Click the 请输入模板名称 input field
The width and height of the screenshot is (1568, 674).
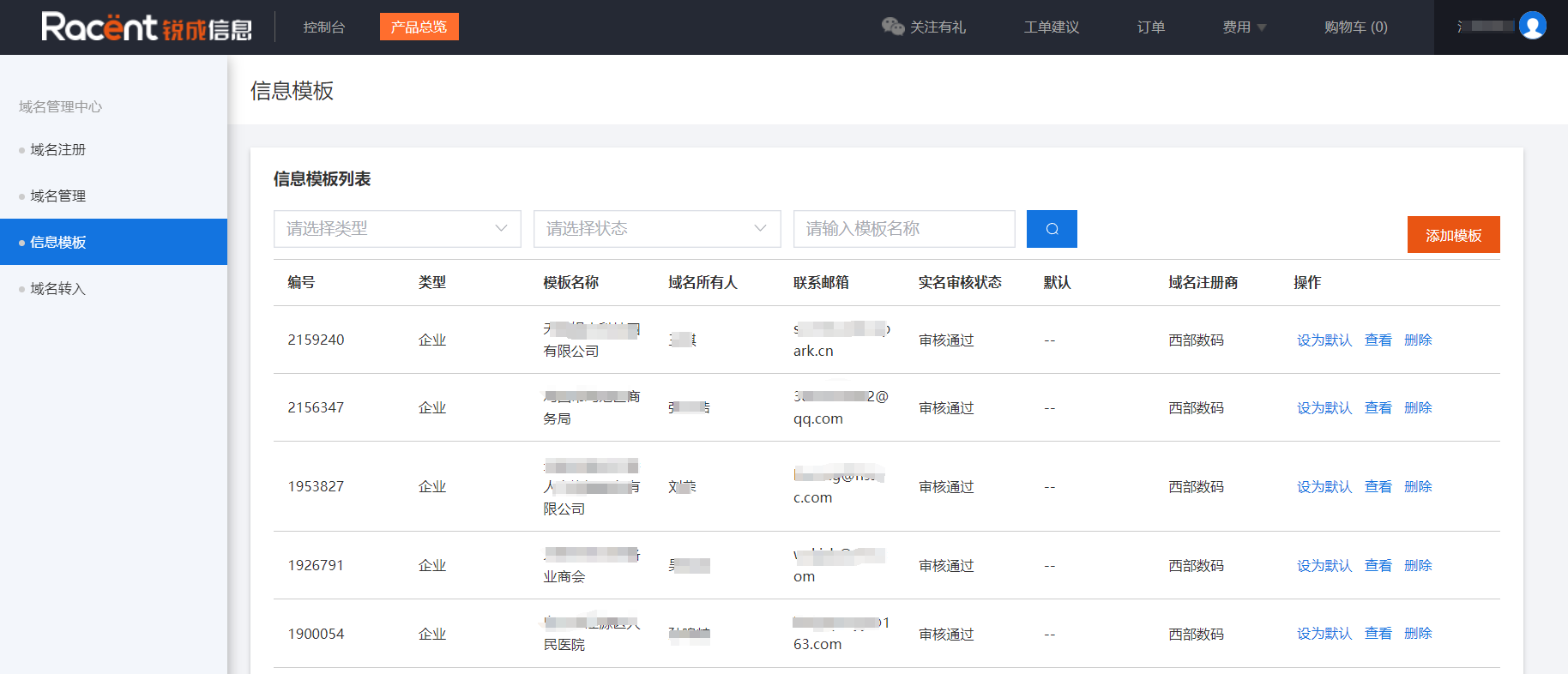point(904,229)
